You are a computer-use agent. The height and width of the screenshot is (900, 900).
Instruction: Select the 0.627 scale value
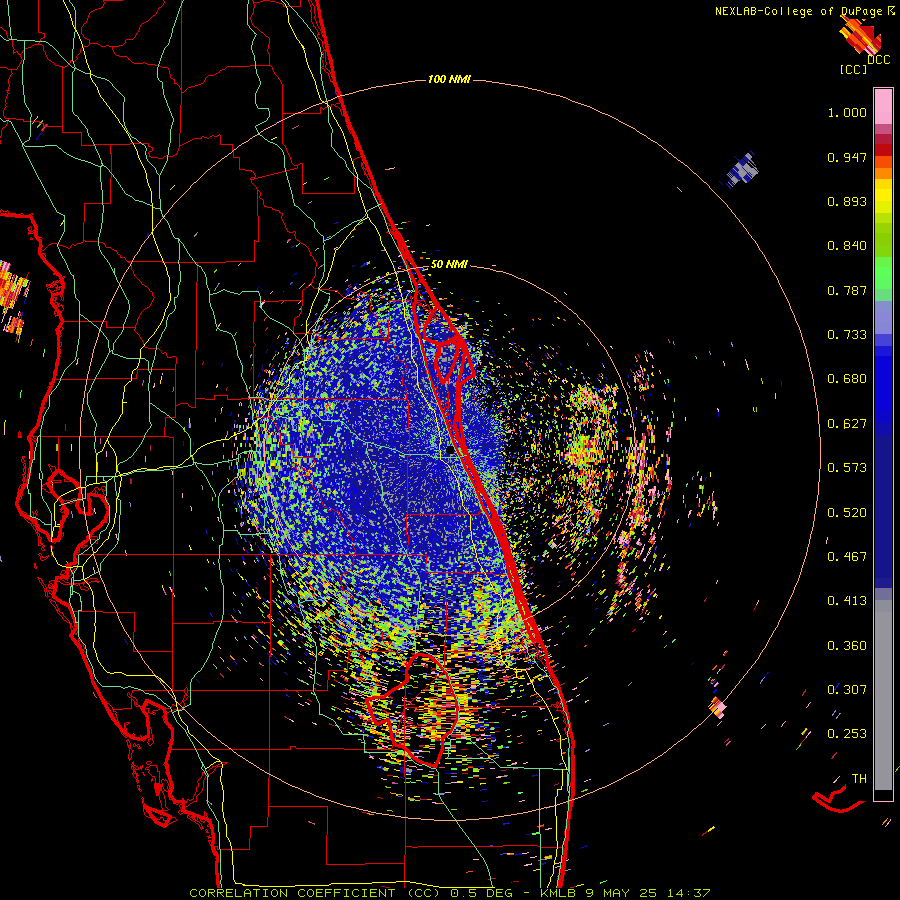[847, 424]
